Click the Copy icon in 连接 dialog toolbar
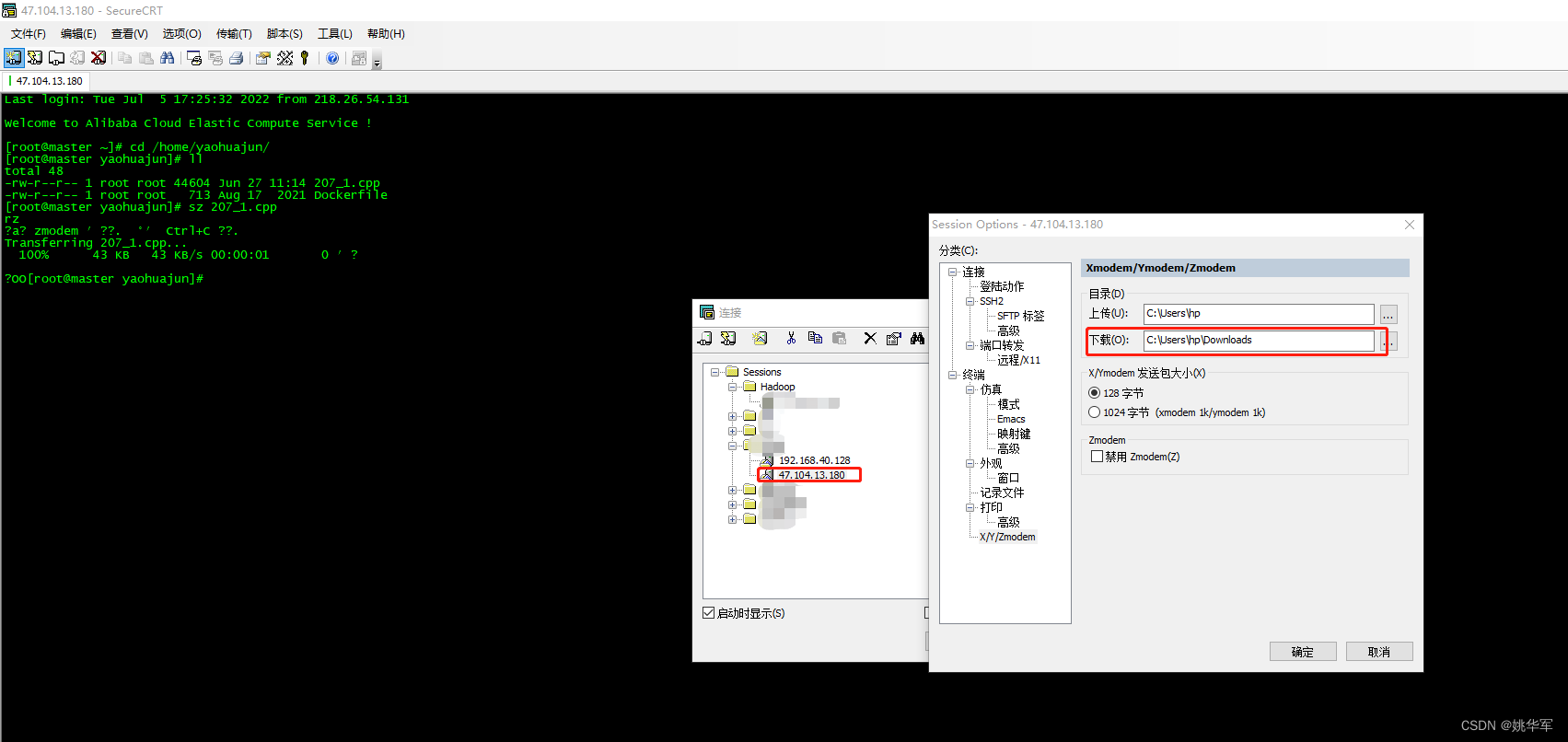Screen dimensions: 1568x742 point(815,339)
